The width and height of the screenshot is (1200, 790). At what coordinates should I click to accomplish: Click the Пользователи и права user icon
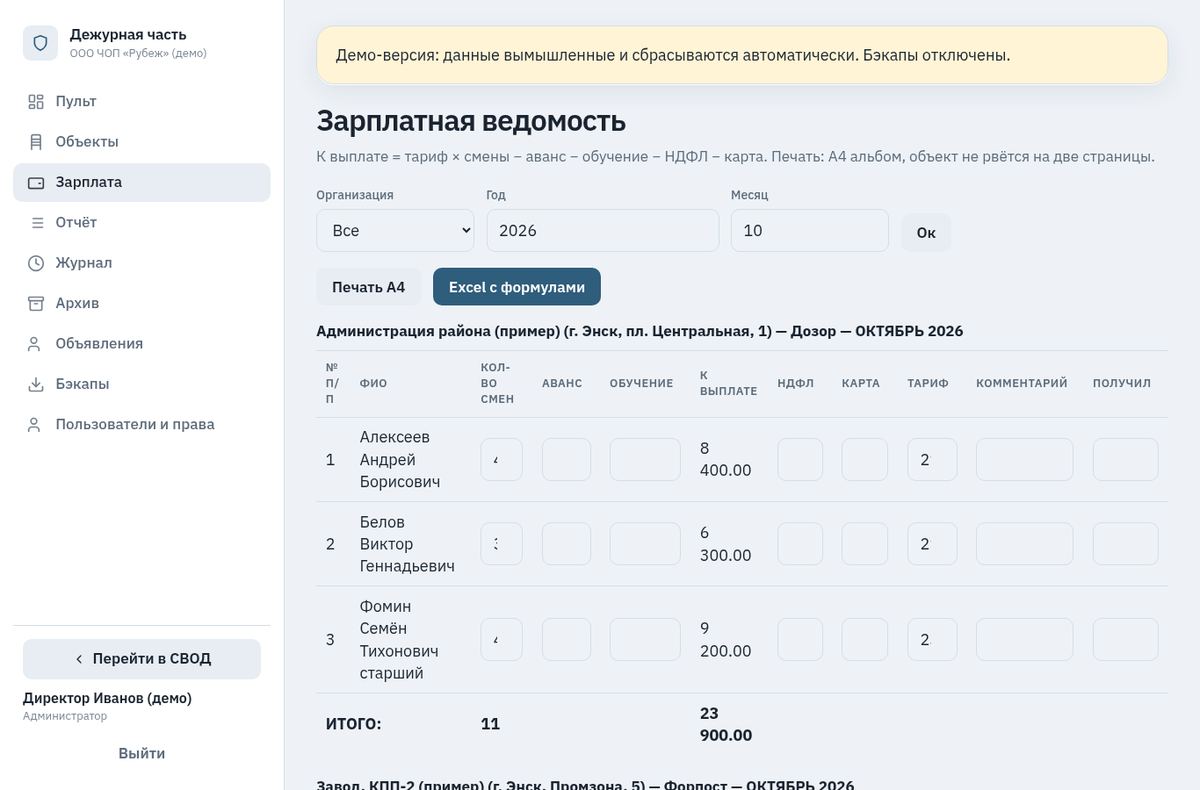coord(36,425)
